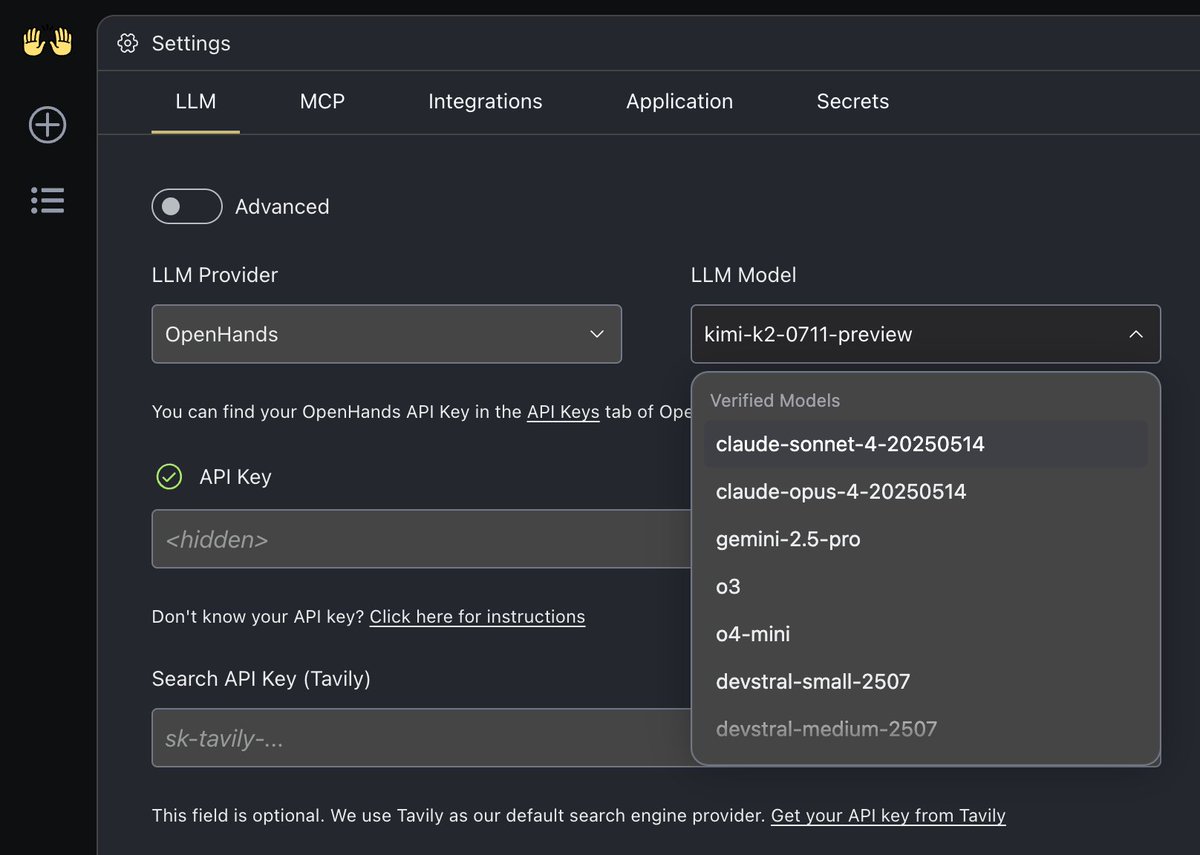Focus the Search API Key Tavily field
1200x855 pixels.
(421, 738)
